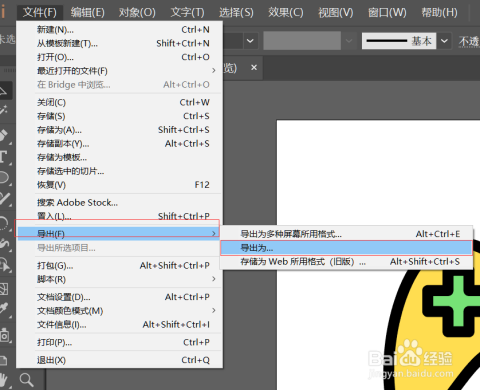Collapse the 文件(F) menu in menu bar
This screenshot has width=480, height=390.
click(40, 13)
